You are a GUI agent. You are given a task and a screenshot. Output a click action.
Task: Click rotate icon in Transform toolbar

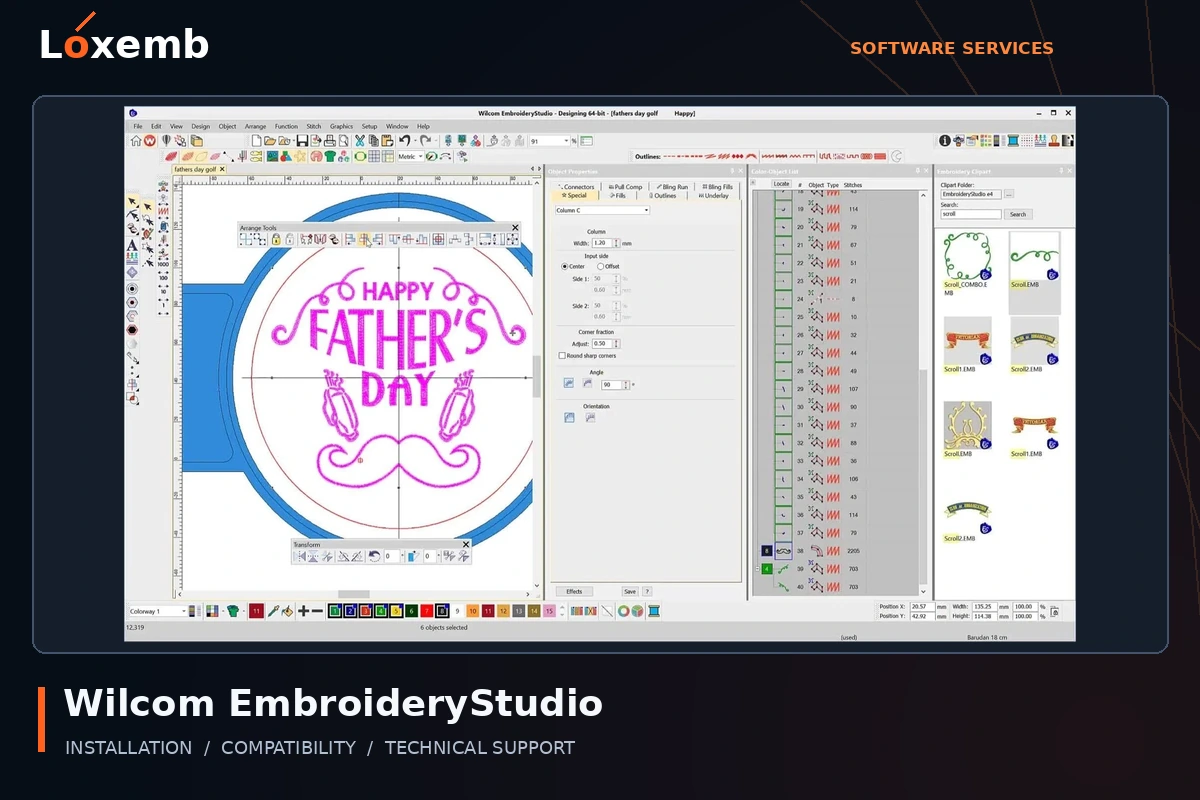click(374, 556)
